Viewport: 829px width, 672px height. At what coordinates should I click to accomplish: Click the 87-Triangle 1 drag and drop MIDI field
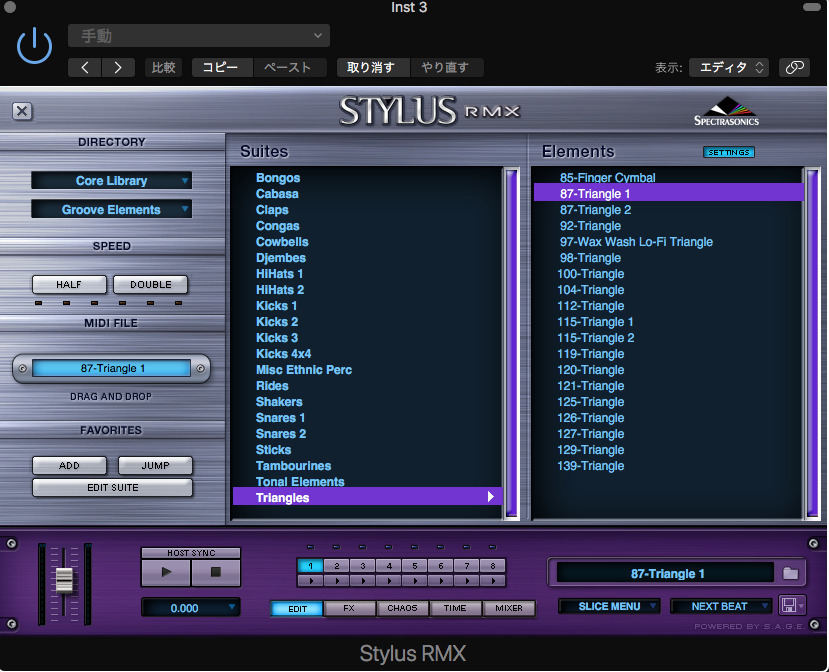tap(112, 367)
